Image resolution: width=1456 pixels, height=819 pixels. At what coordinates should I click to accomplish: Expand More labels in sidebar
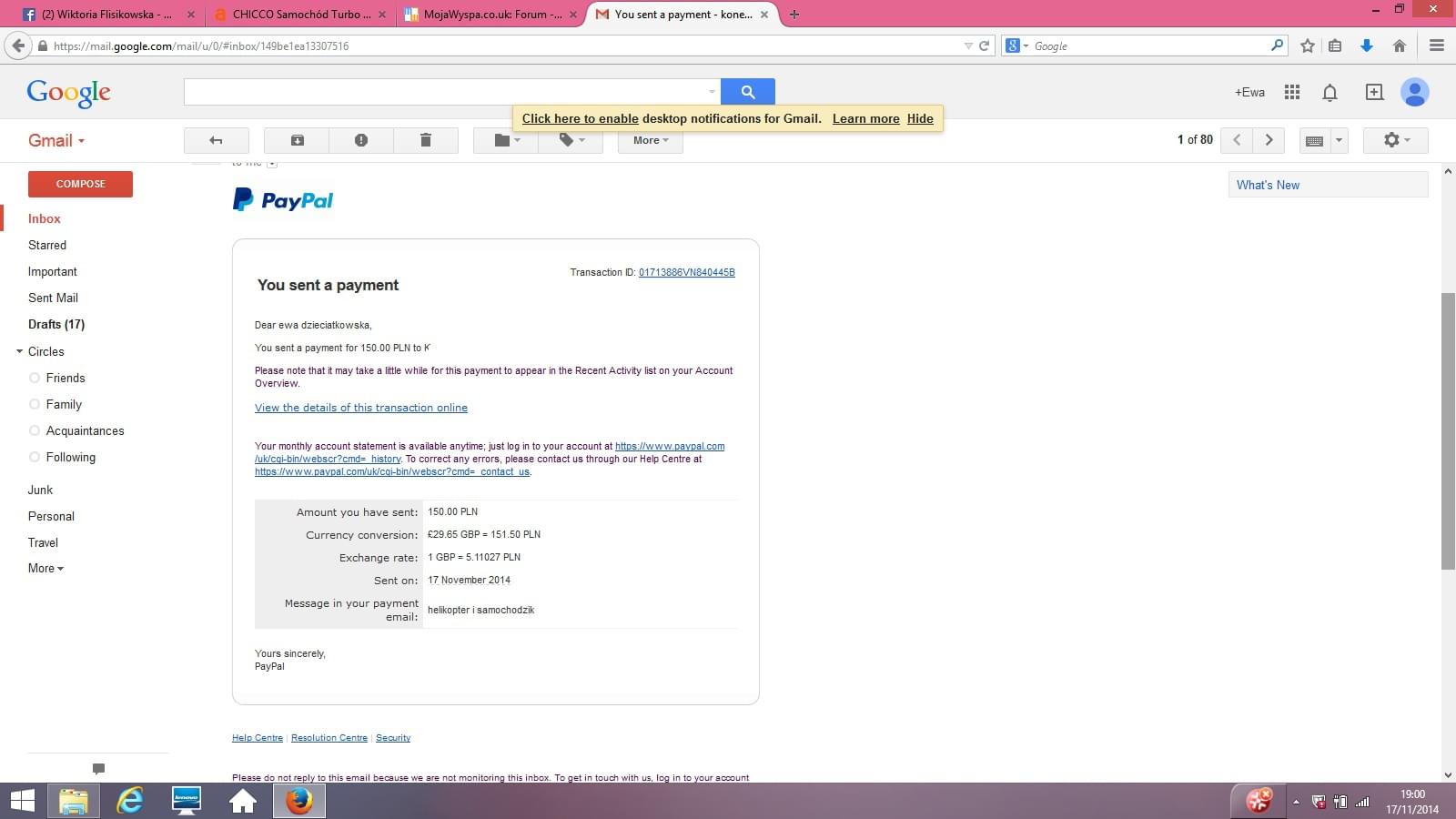(45, 568)
